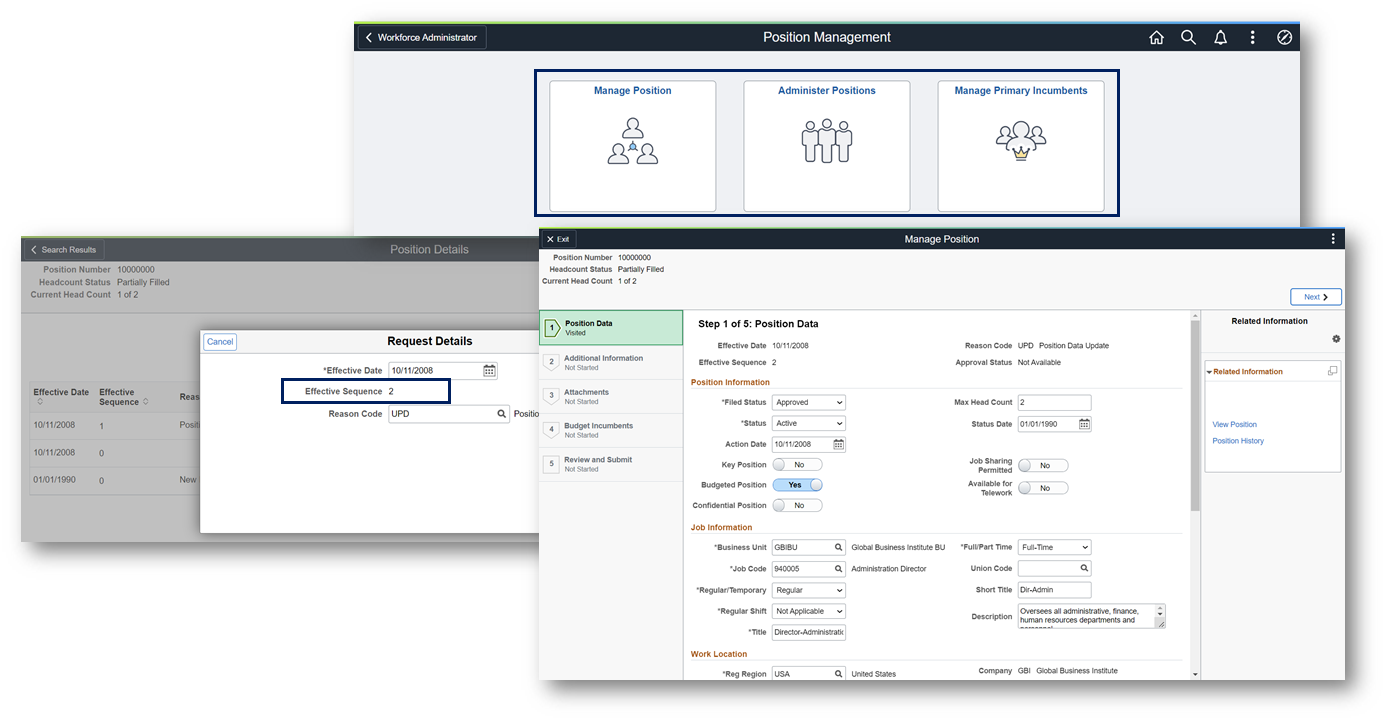Click the Next button

click(x=1316, y=297)
